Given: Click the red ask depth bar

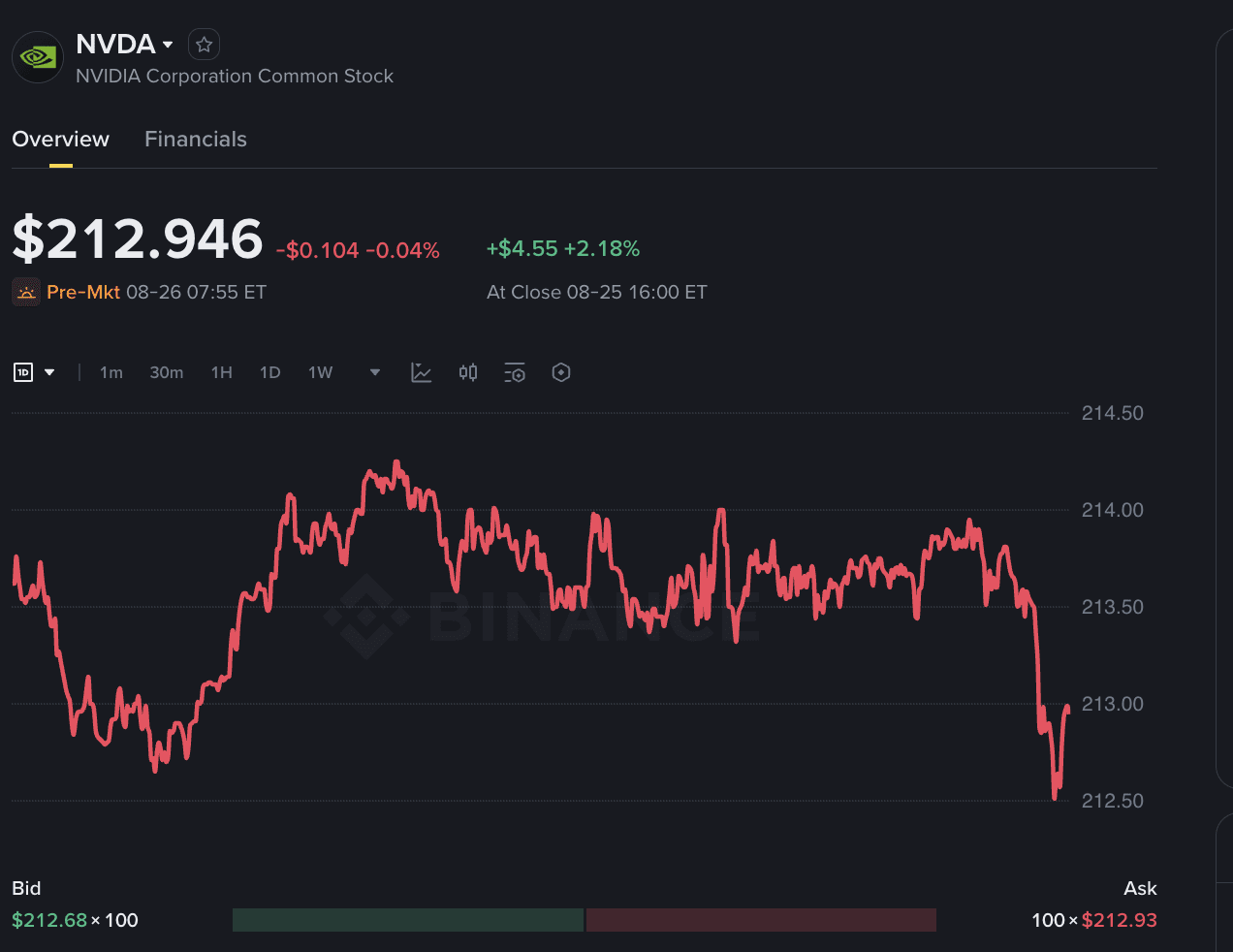Looking at the screenshot, I should (x=761, y=920).
